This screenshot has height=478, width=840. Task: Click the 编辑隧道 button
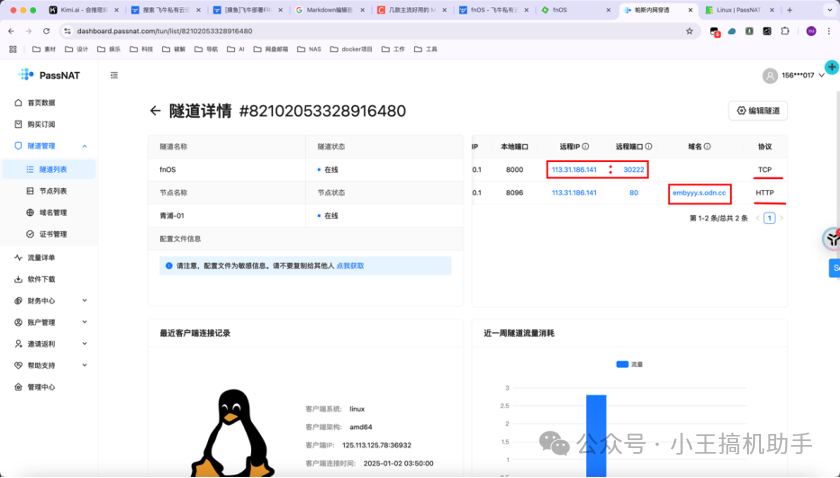click(757, 111)
